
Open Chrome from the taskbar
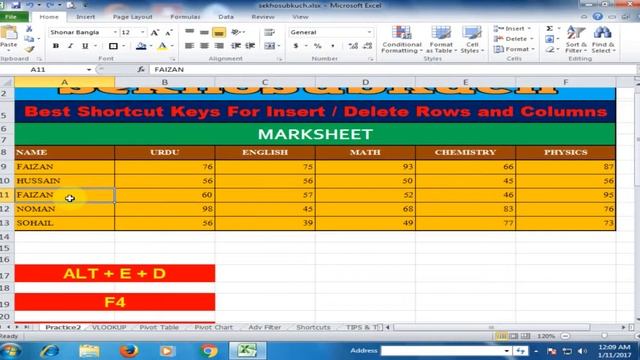pyautogui.click(x=209, y=351)
